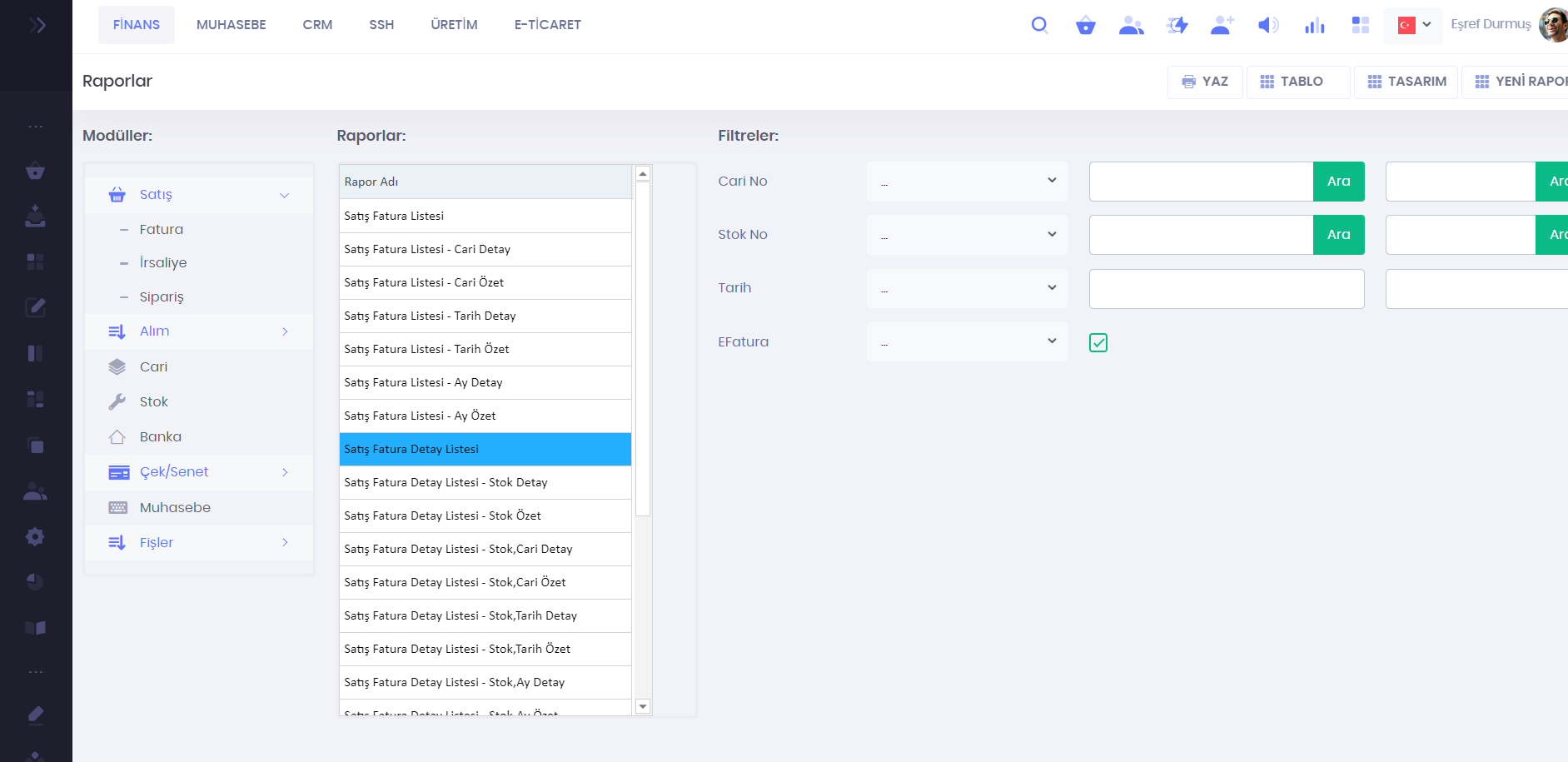
Task: Click the gear settings icon in sidebar
Action: [35, 536]
